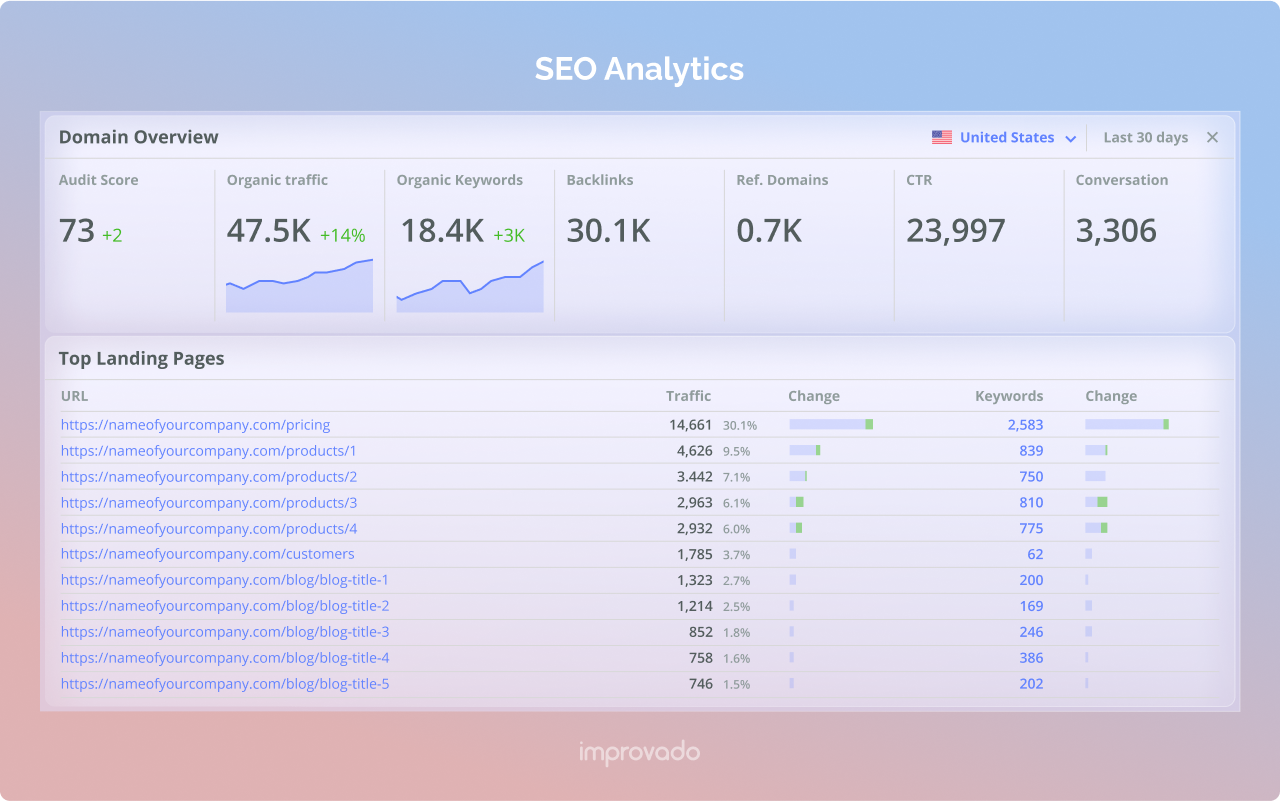Image resolution: width=1280 pixels, height=801 pixels.
Task: Click the Backlinks 30.1K metric
Action: tap(609, 230)
